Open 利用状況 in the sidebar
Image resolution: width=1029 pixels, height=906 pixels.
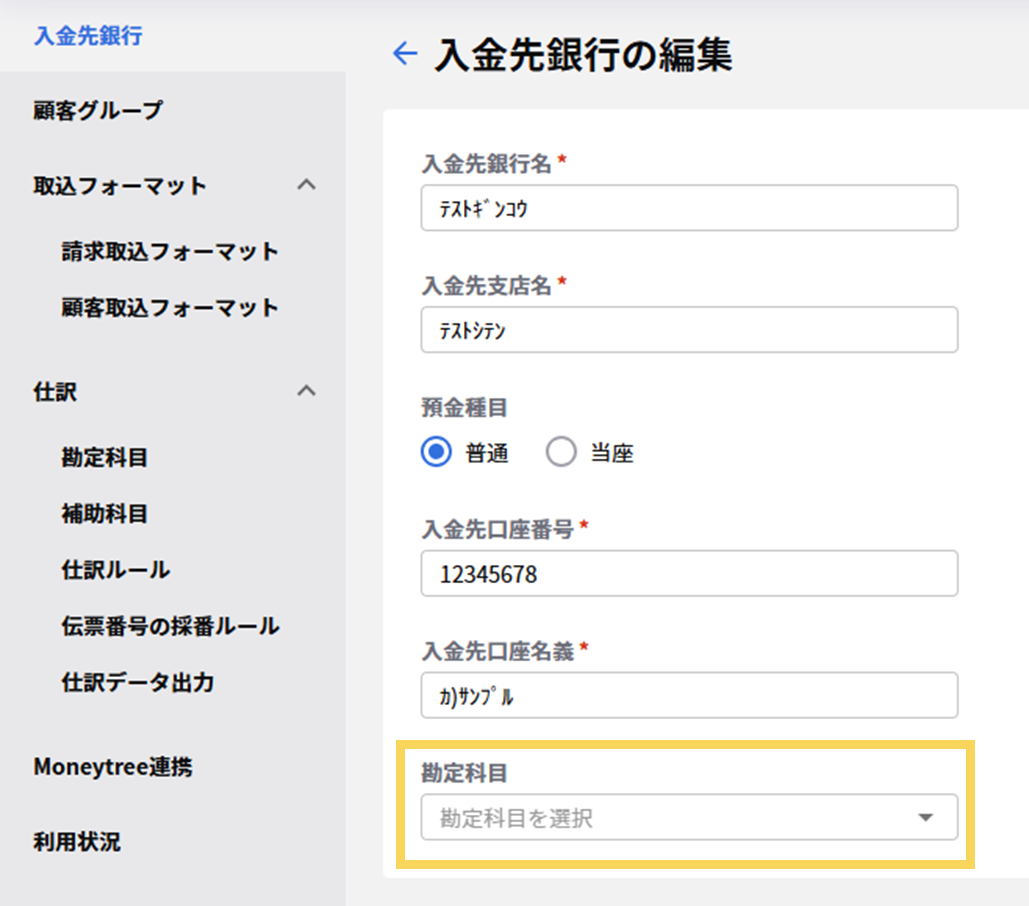click(77, 841)
